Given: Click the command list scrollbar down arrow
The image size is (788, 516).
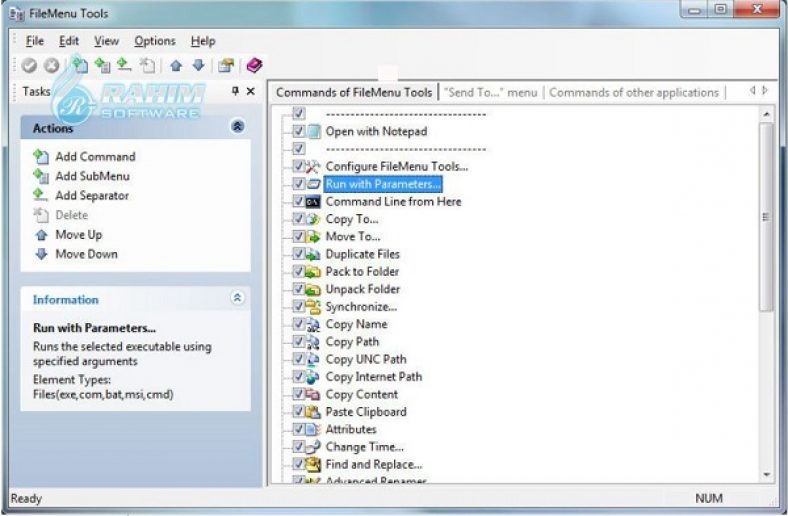Looking at the screenshot, I should click(766, 475).
